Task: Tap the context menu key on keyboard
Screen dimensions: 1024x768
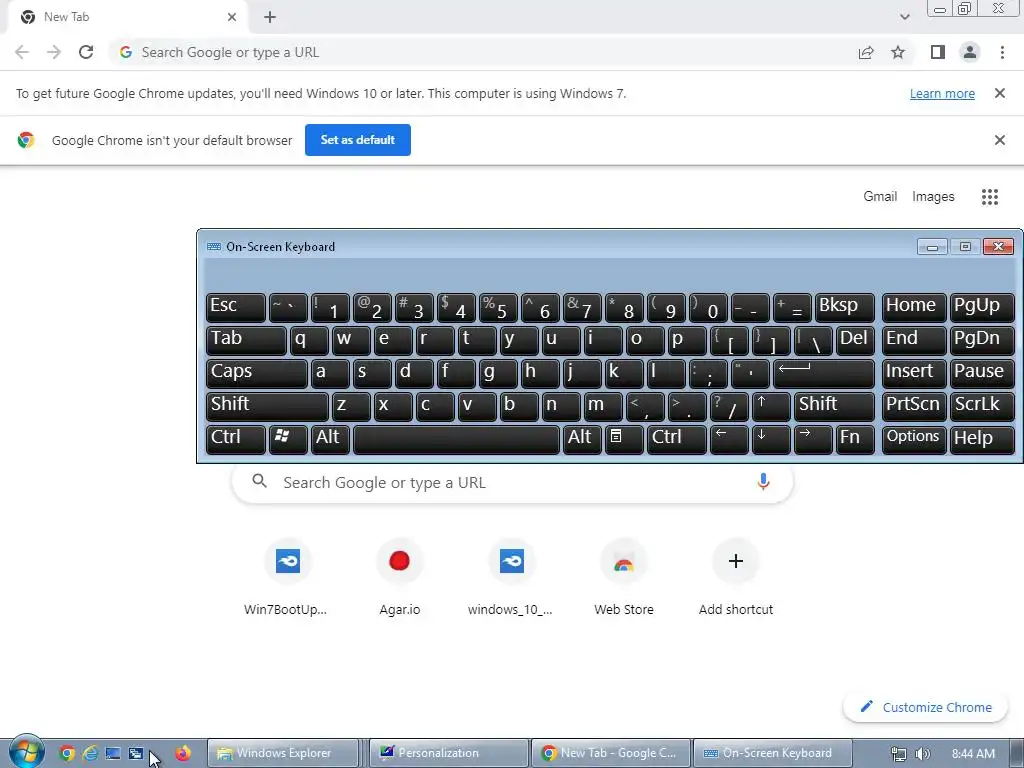Action: coord(624,438)
